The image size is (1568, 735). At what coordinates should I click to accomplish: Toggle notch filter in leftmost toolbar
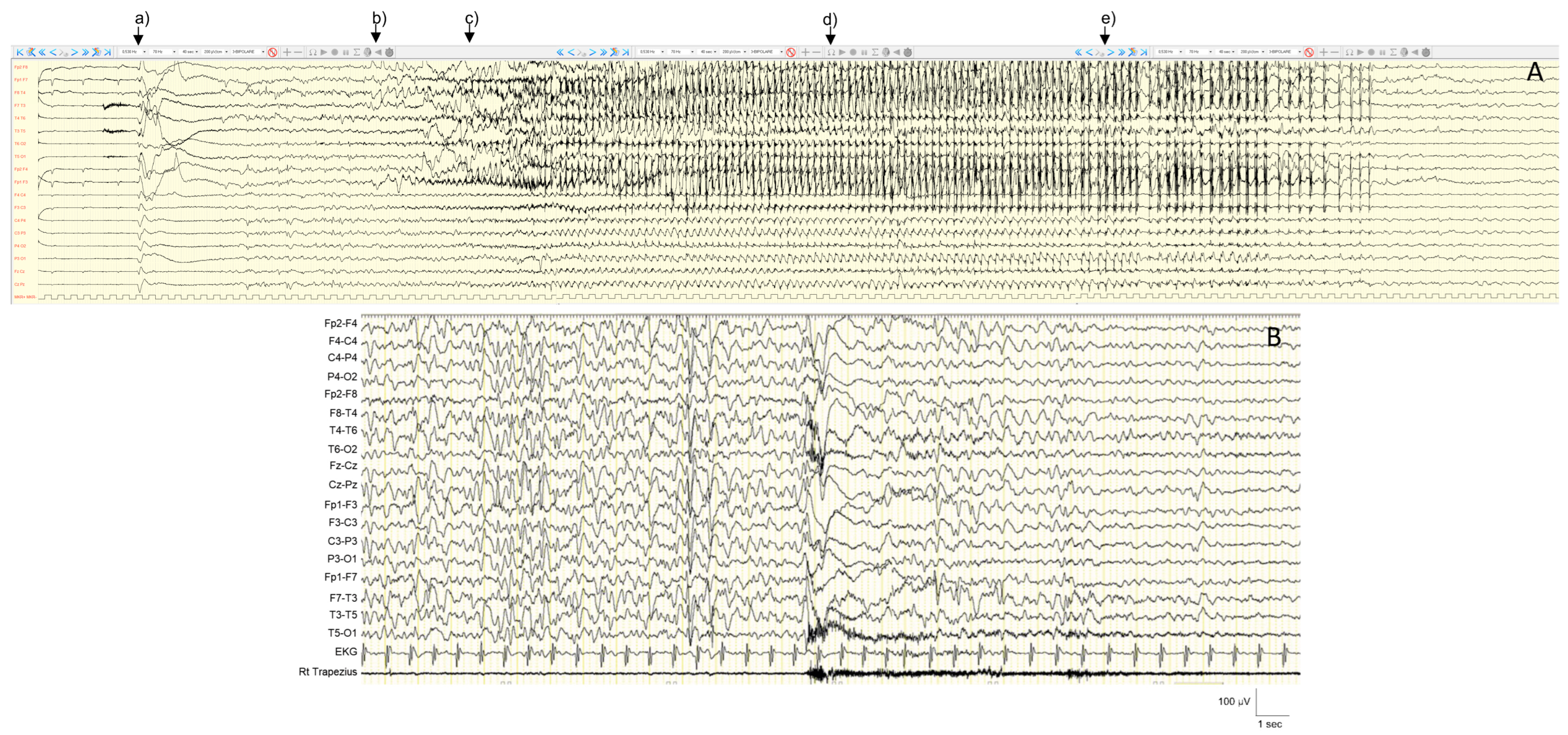[273, 52]
